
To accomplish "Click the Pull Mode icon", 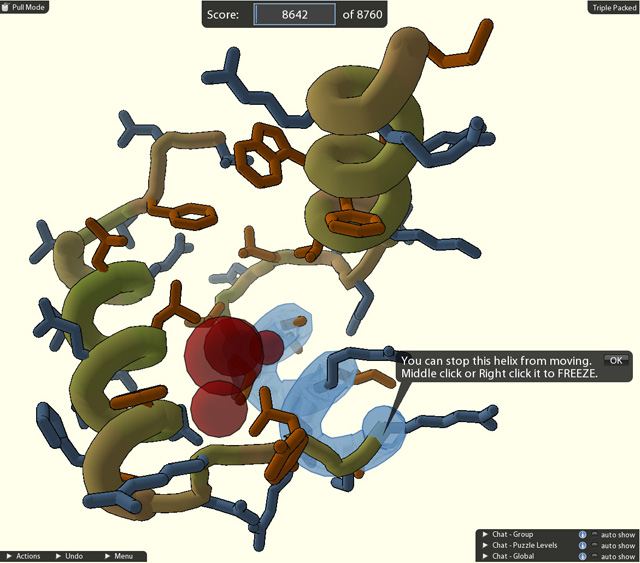I will point(6,7).
